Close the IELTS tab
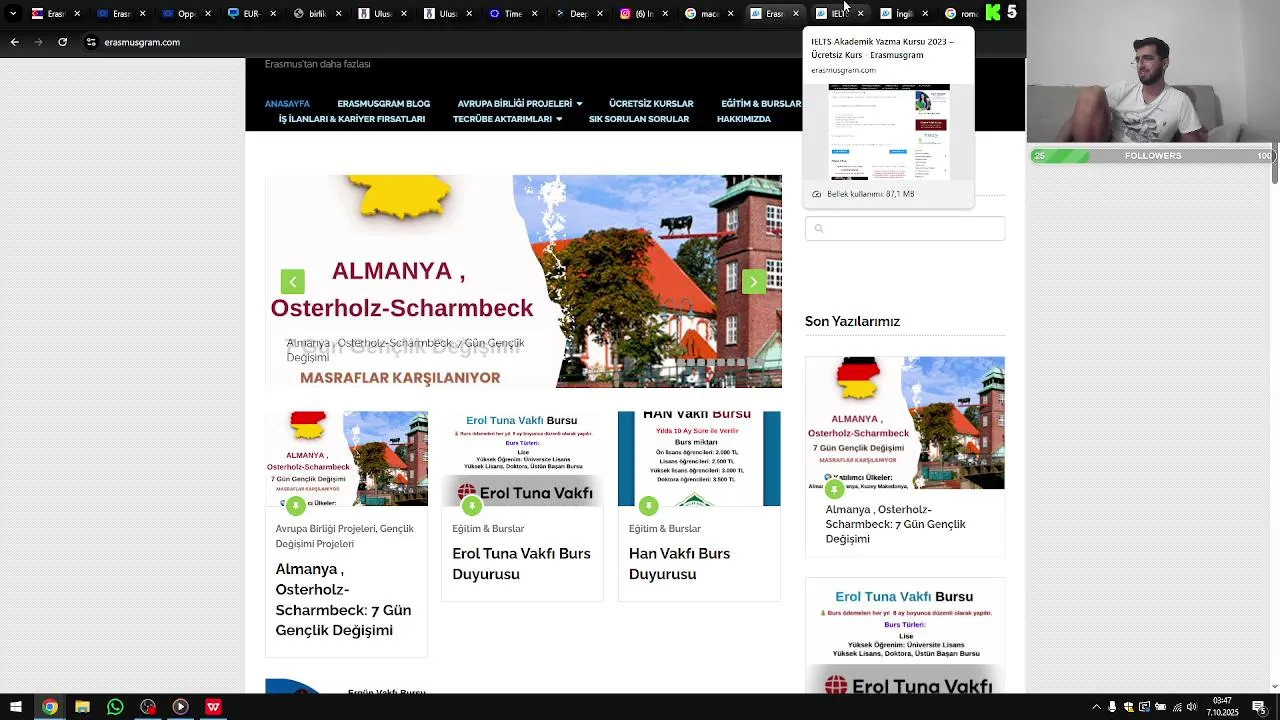Screen dimensions: 1280x720 click(x=860, y=14)
